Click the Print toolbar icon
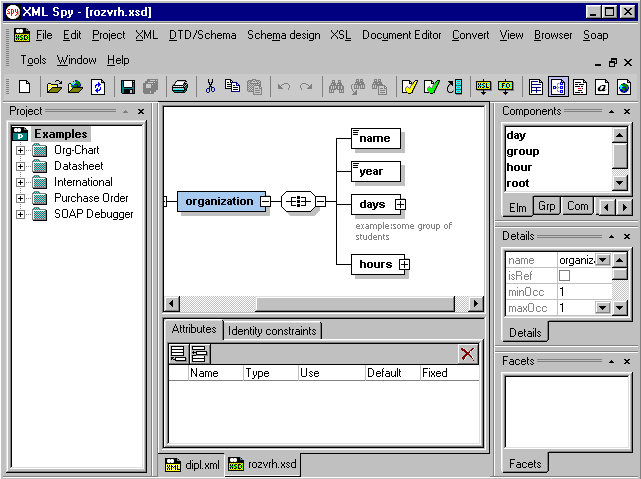The width and height of the screenshot is (641, 479). point(180,87)
